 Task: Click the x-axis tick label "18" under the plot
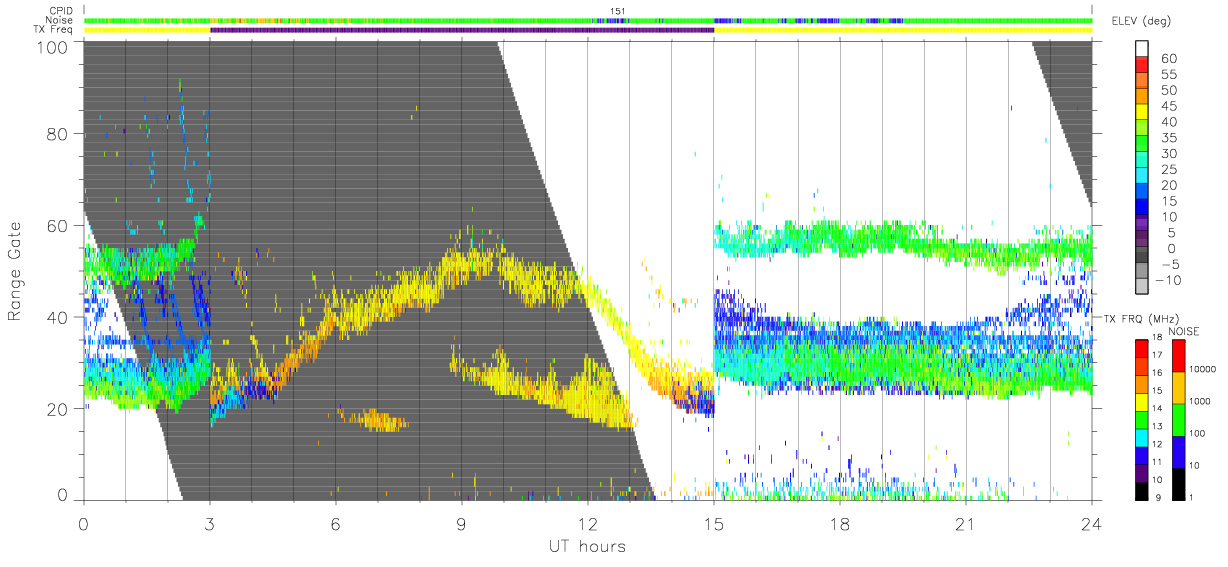coord(839,523)
